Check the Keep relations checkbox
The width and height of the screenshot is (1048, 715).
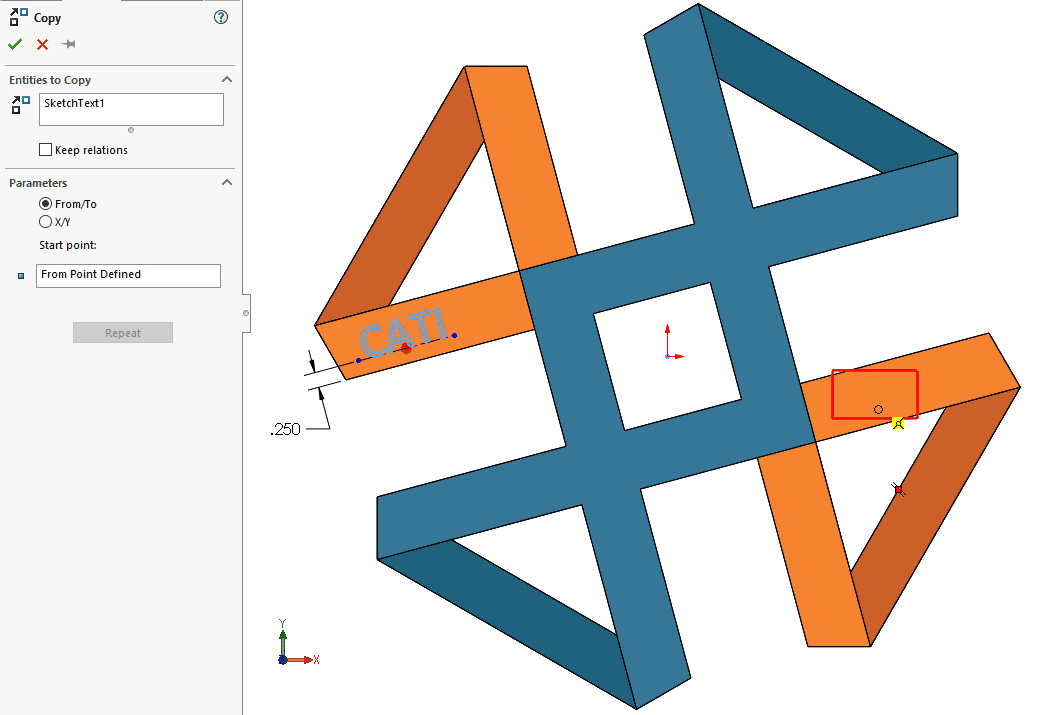tap(45, 149)
